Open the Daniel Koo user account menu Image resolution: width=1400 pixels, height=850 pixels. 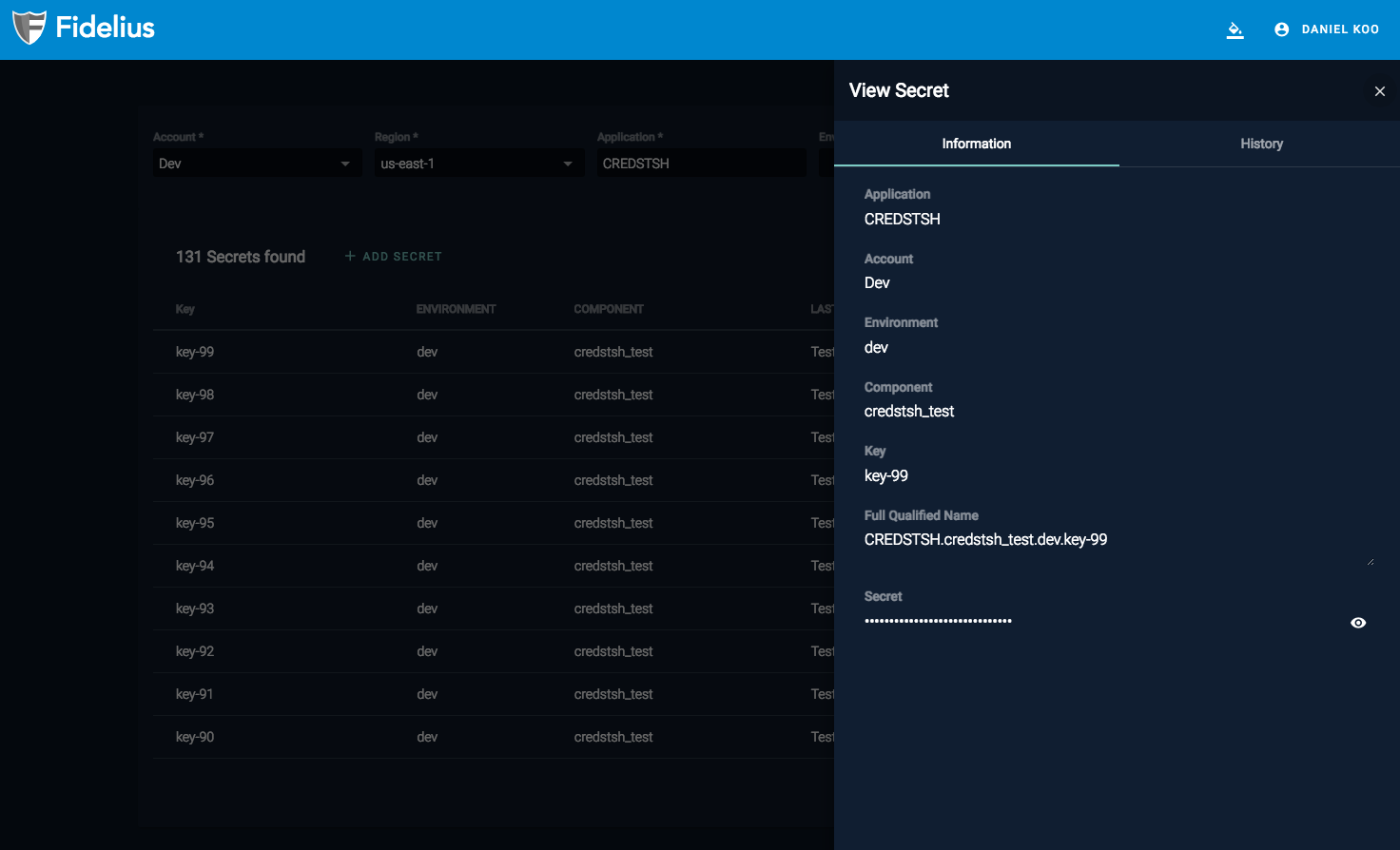[x=1327, y=29]
